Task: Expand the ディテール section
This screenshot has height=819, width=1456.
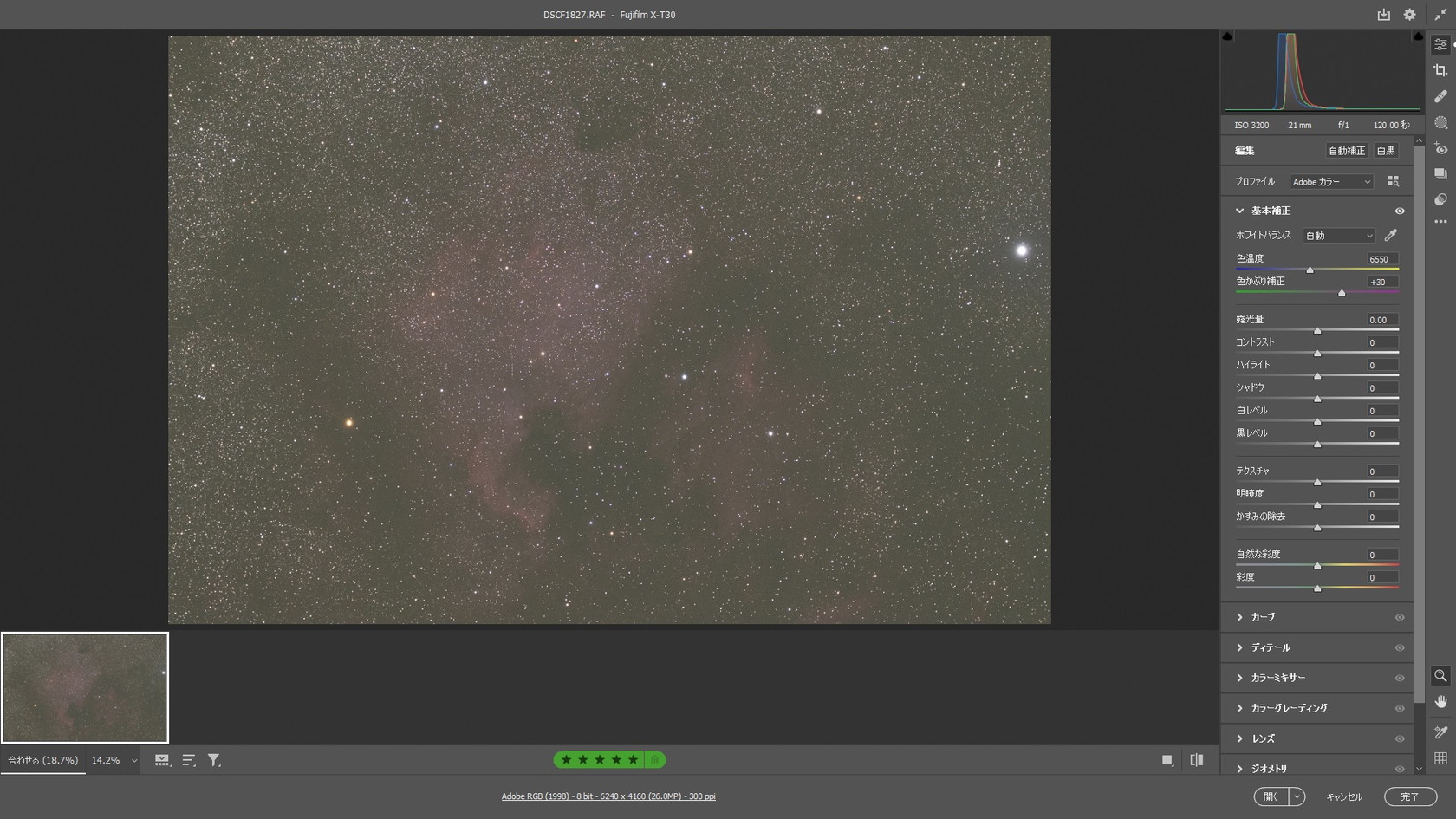Action: pos(1271,647)
